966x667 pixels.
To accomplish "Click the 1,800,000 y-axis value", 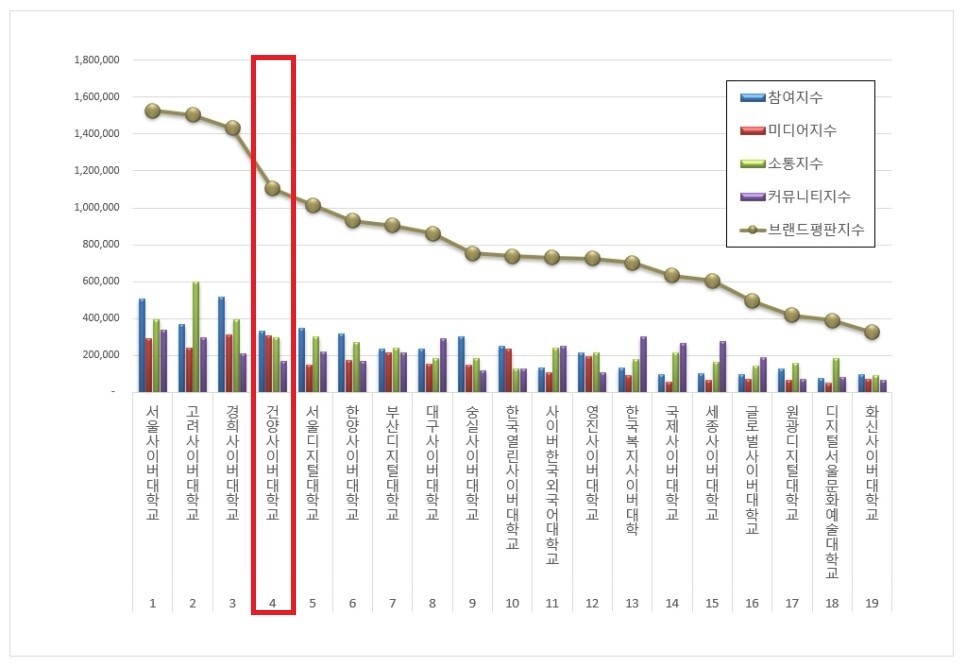I will coord(97,60).
